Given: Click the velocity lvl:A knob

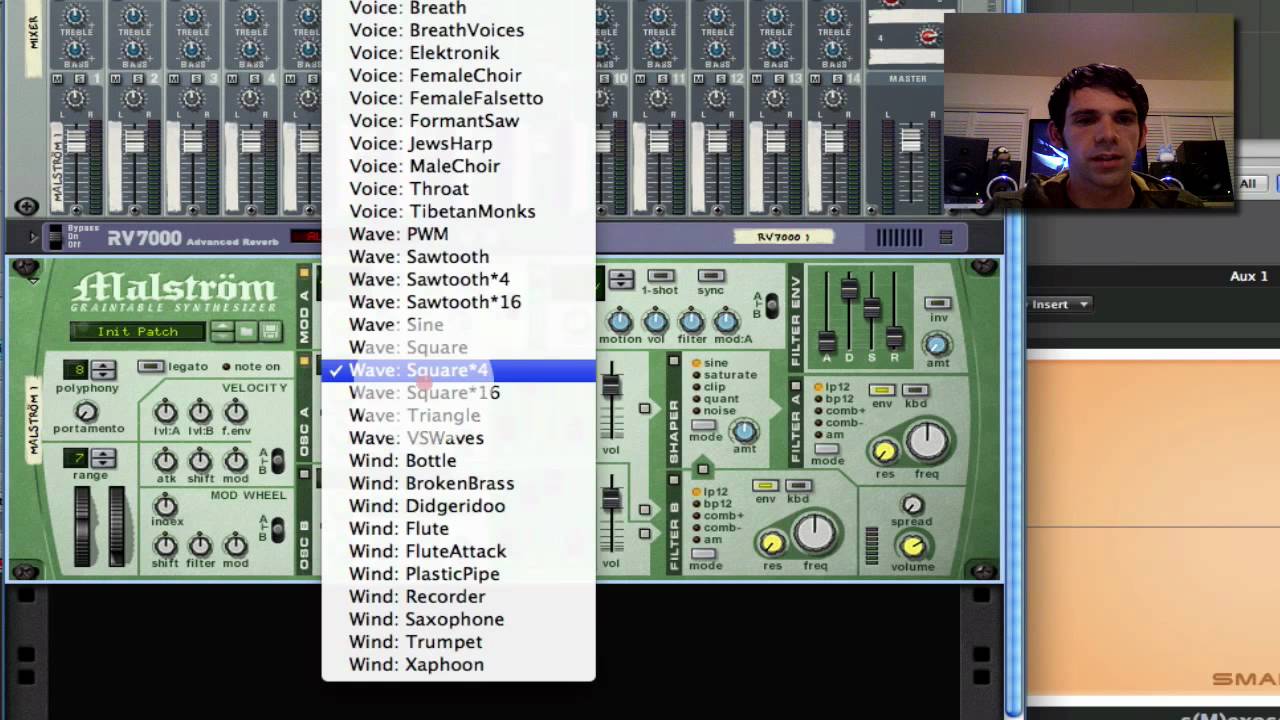Looking at the screenshot, I should (x=165, y=412).
